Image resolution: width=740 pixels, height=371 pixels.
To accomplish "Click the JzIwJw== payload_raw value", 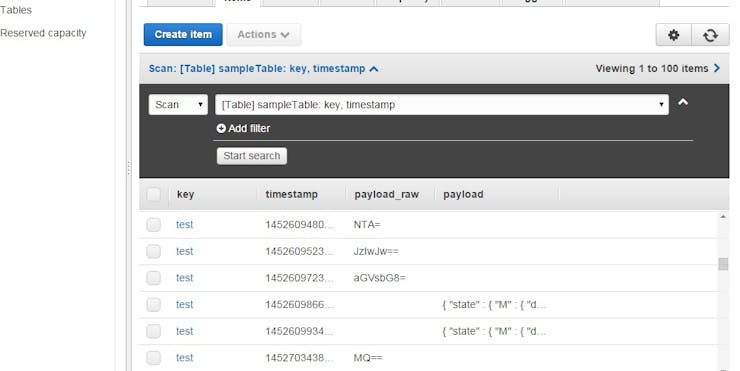I will pos(376,252).
